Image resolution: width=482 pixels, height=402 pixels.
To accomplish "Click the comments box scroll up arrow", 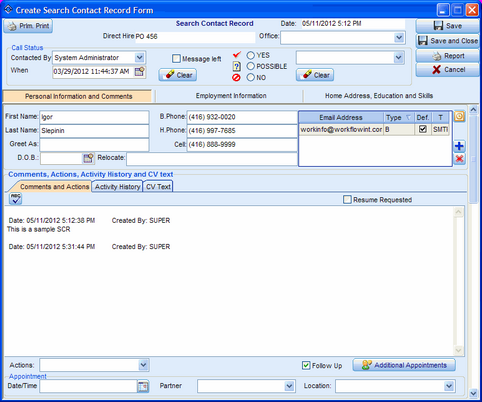I will (x=459, y=212).
